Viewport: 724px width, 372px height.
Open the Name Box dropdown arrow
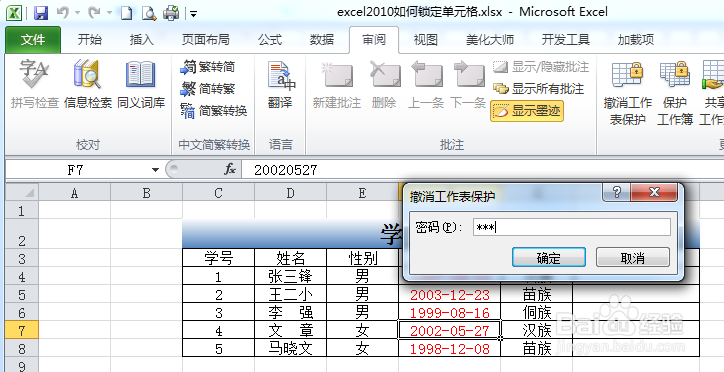(155, 170)
